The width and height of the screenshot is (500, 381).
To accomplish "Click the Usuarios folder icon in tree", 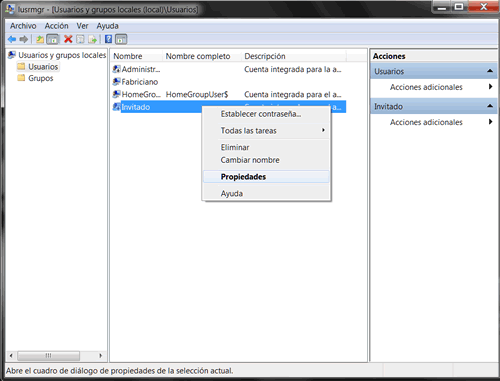I will (21, 67).
